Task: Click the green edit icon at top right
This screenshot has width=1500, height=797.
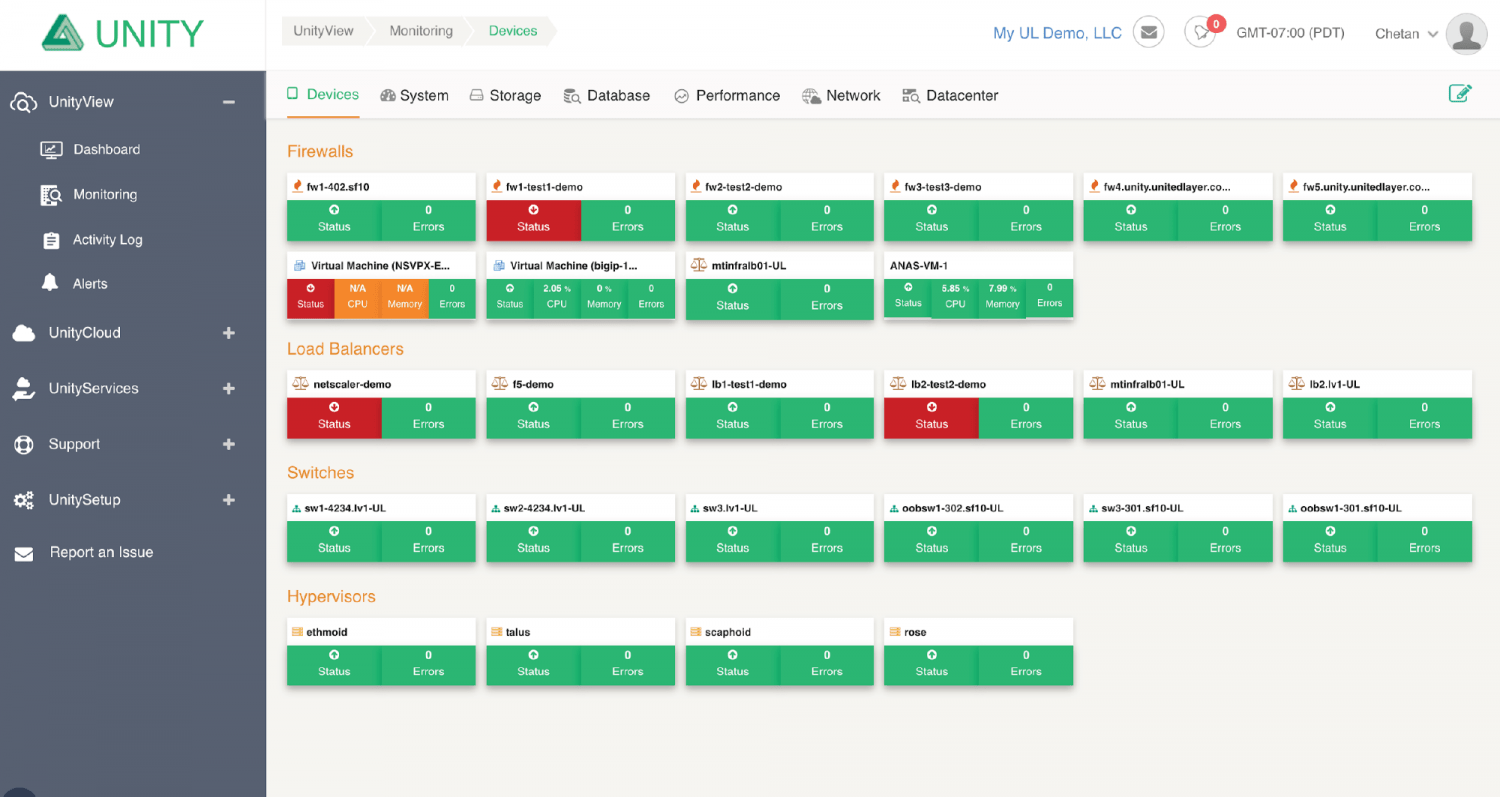Action: click(x=1460, y=93)
